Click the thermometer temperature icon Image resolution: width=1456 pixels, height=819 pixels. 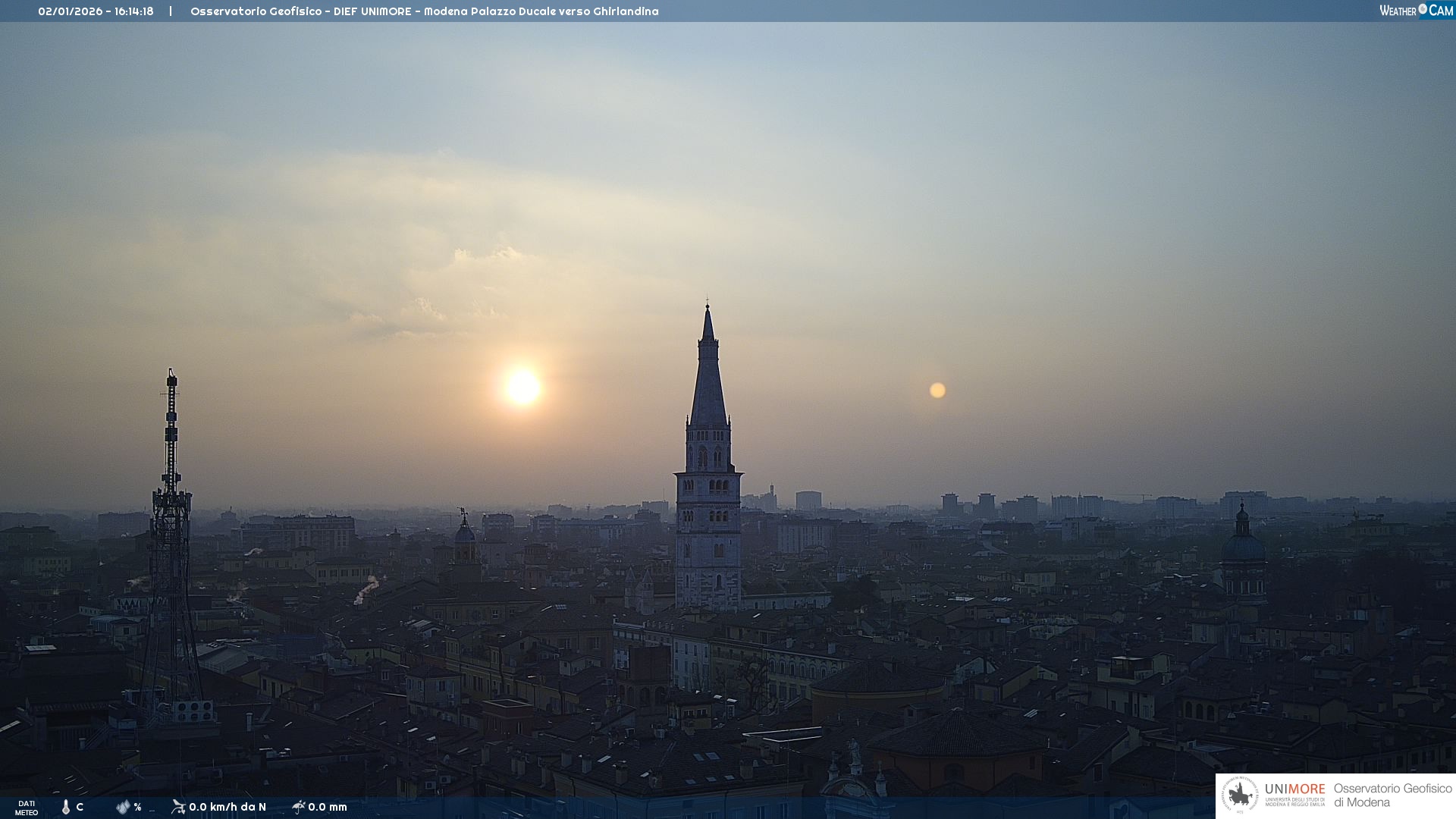[x=66, y=807]
